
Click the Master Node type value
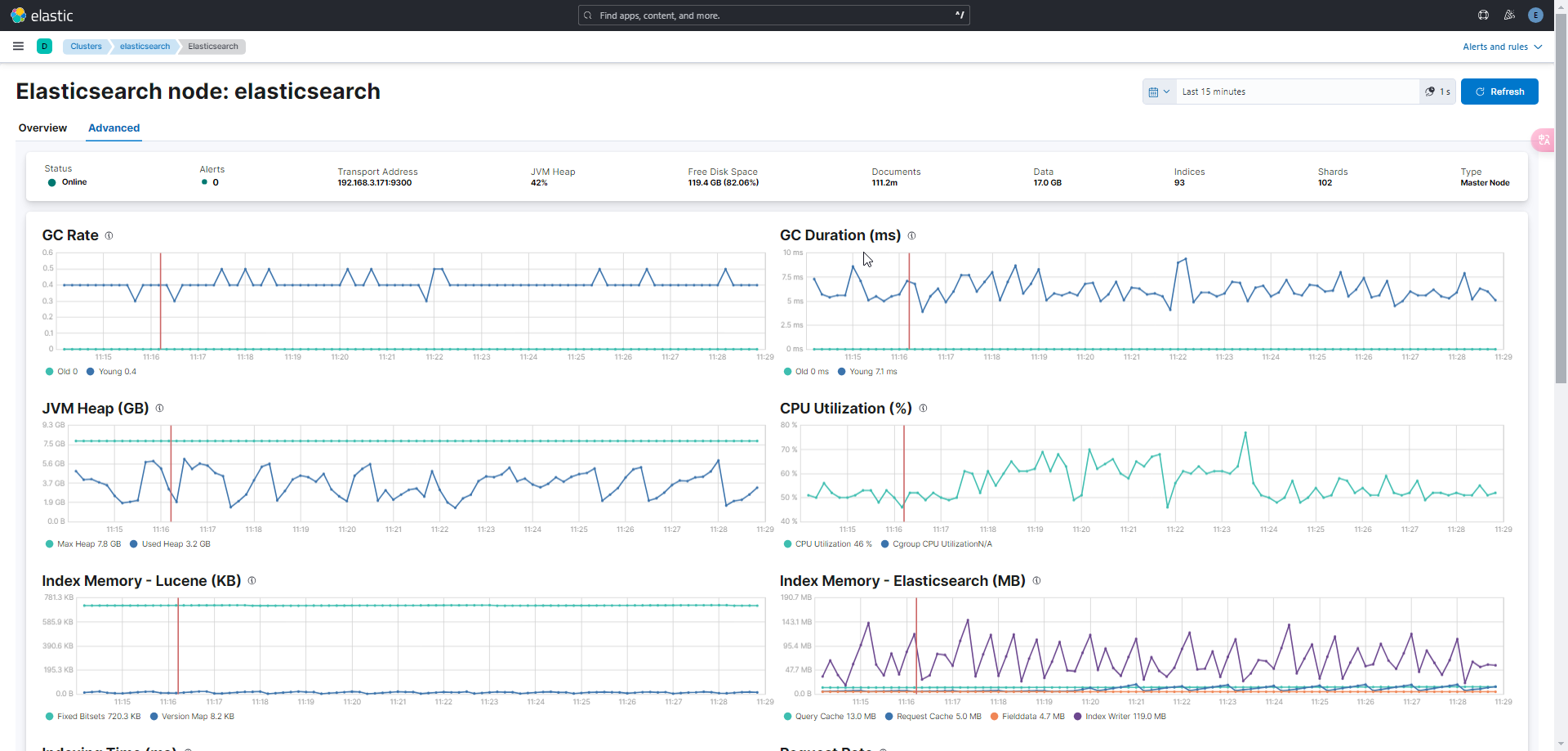pos(1485,183)
